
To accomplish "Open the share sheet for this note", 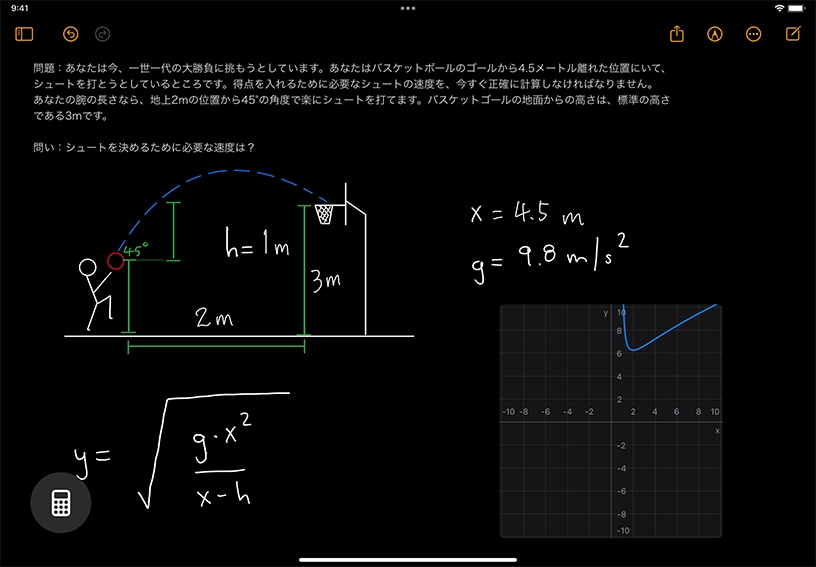I will pos(677,34).
